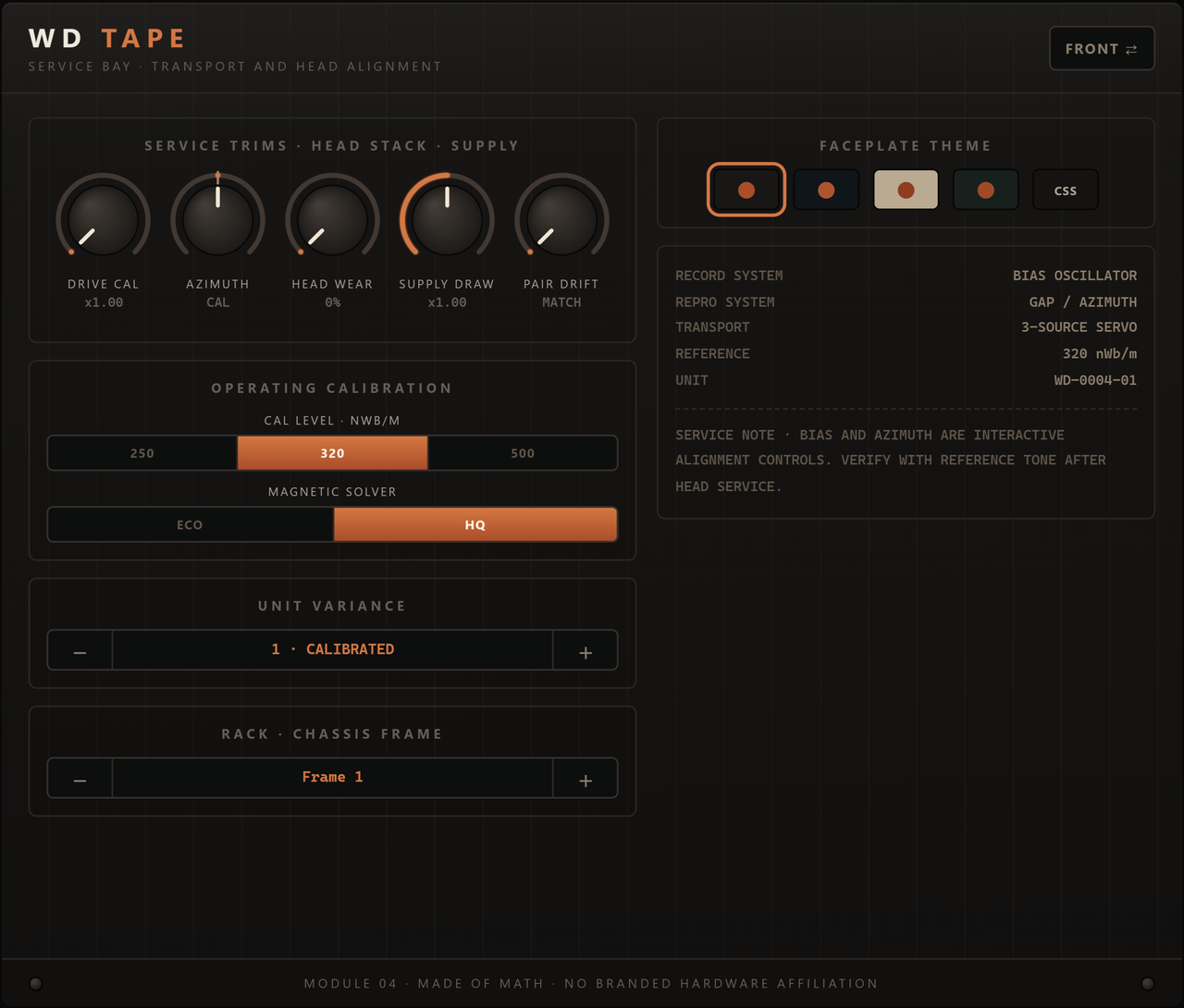Click the 'MATCH' value under Pair Drift
The height and width of the screenshot is (1008, 1184).
click(x=561, y=302)
